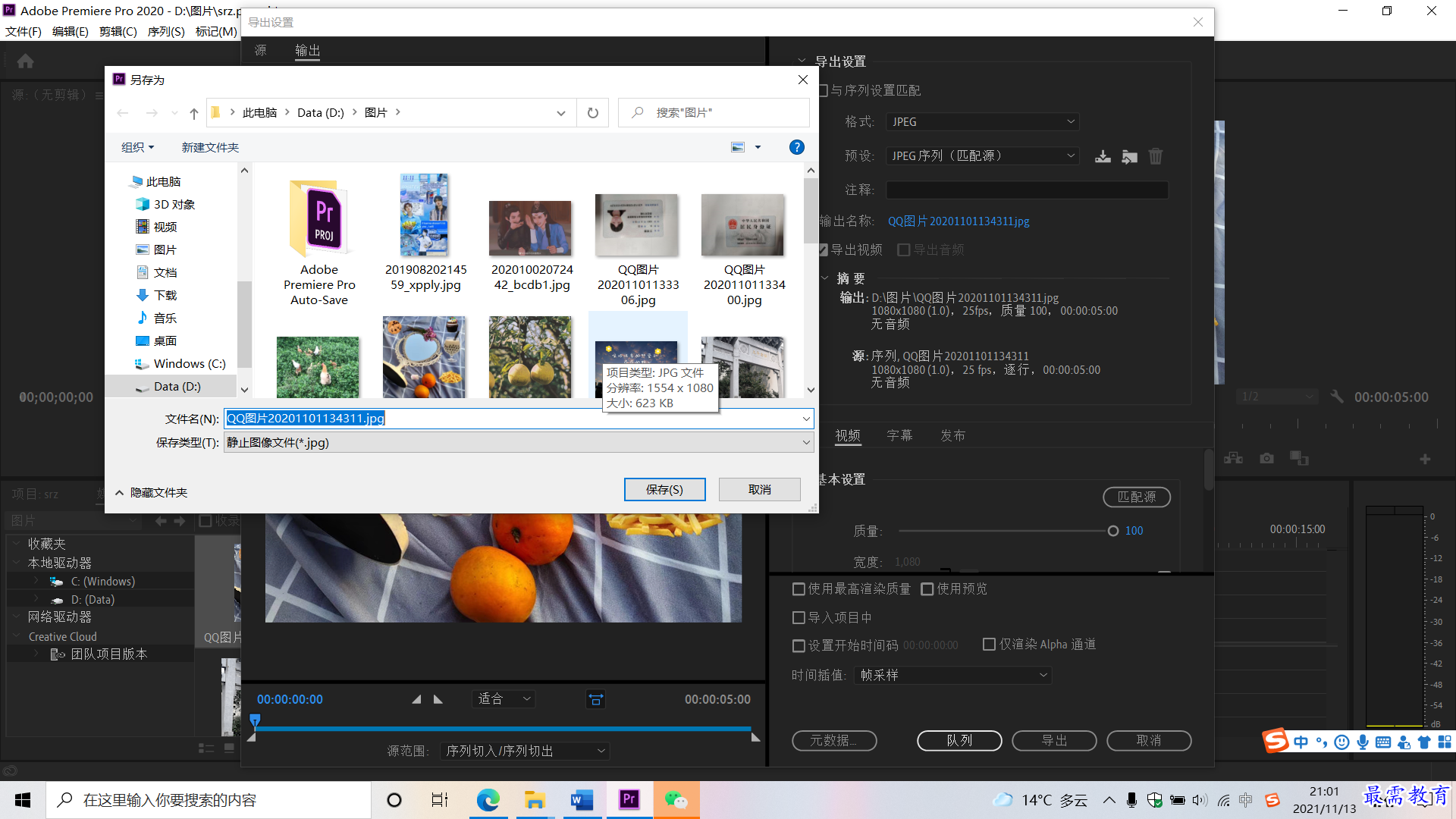Click the aspect ratio correction icon below preview
This screenshot has height=819, width=1456.
coord(596,699)
